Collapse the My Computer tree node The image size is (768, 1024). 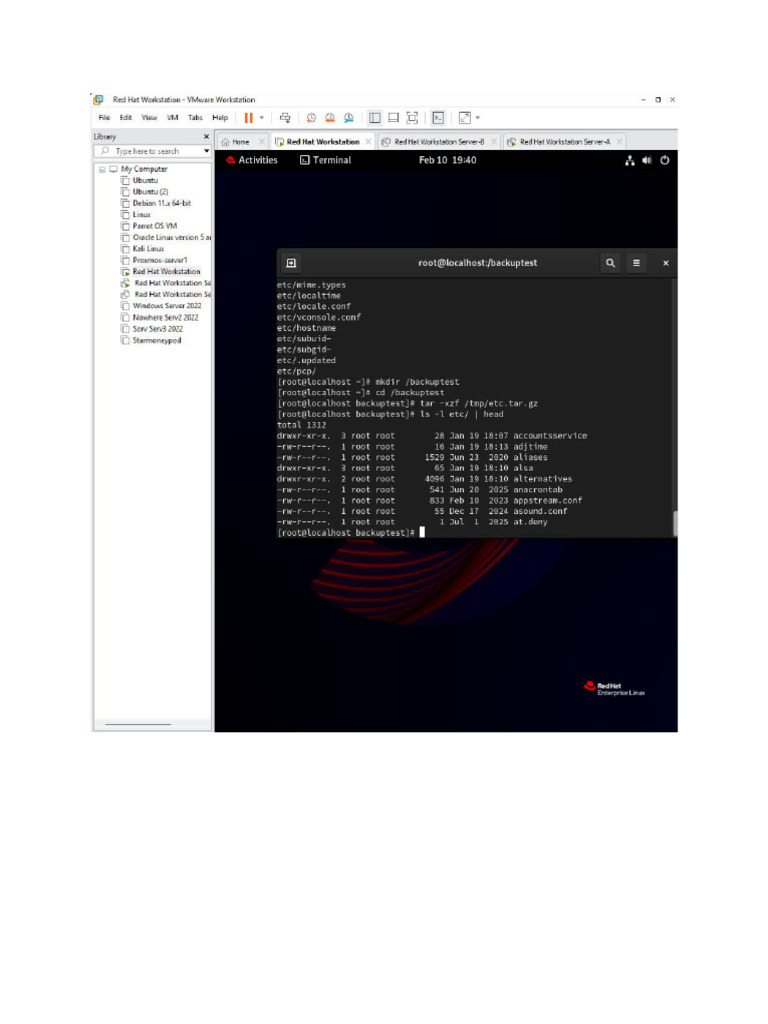[x=102, y=170]
